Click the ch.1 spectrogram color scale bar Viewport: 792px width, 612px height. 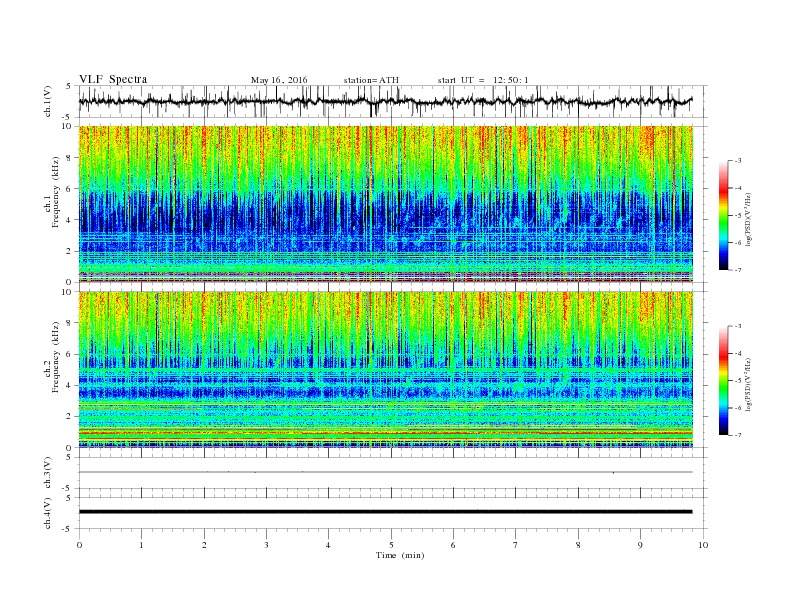point(723,215)
